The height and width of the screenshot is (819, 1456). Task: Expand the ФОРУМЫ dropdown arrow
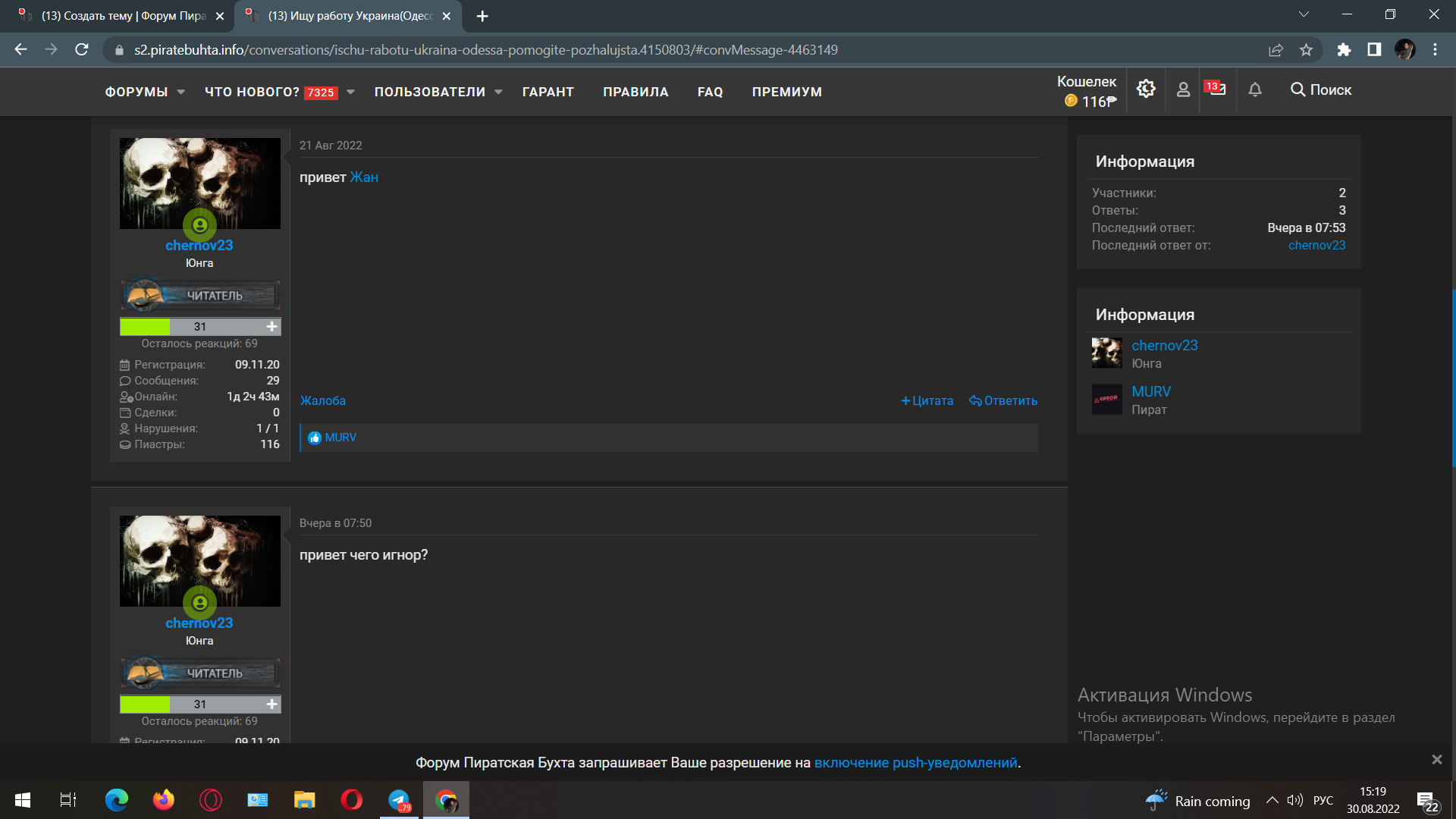[180, 92]
